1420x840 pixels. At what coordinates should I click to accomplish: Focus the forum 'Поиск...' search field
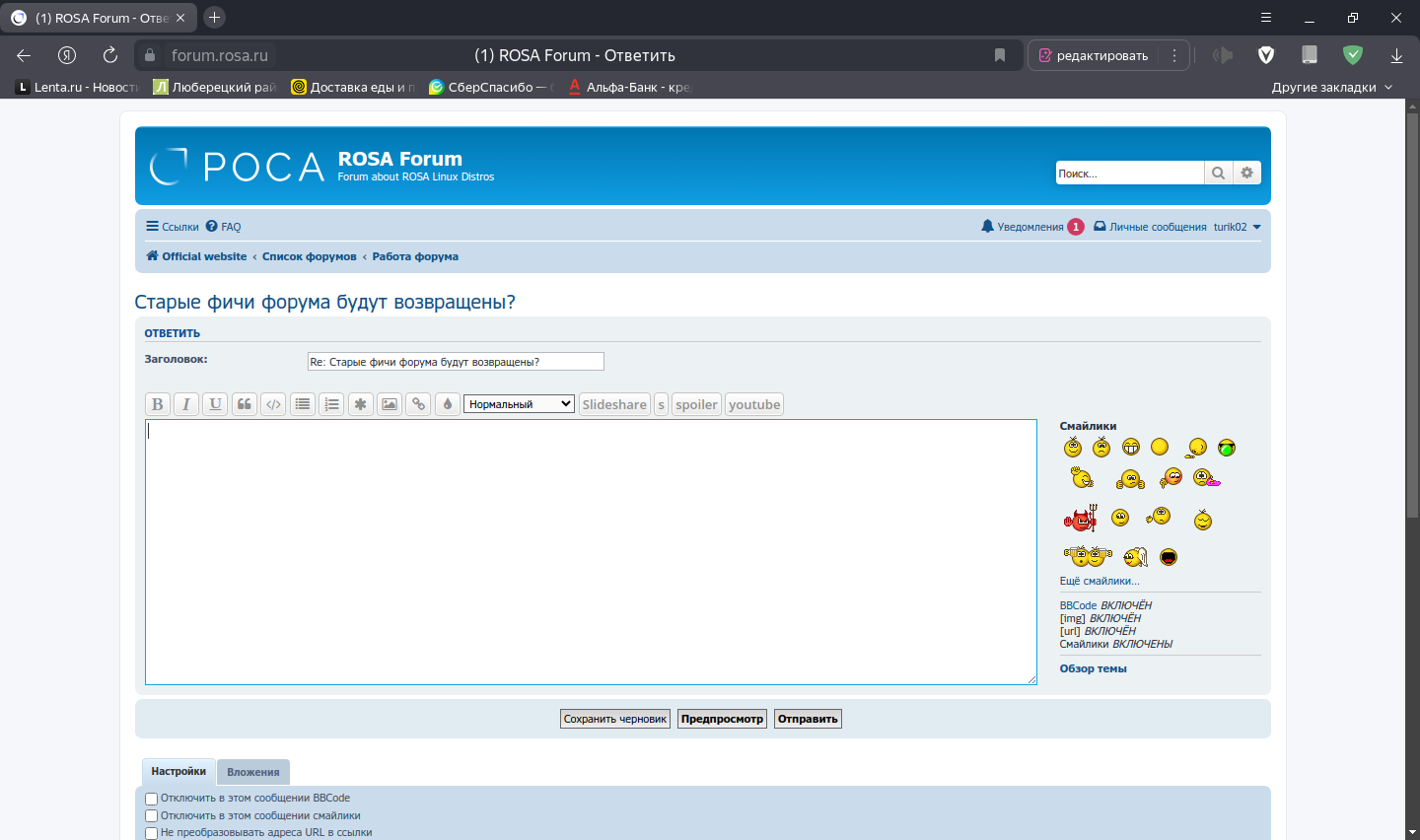1130,173
